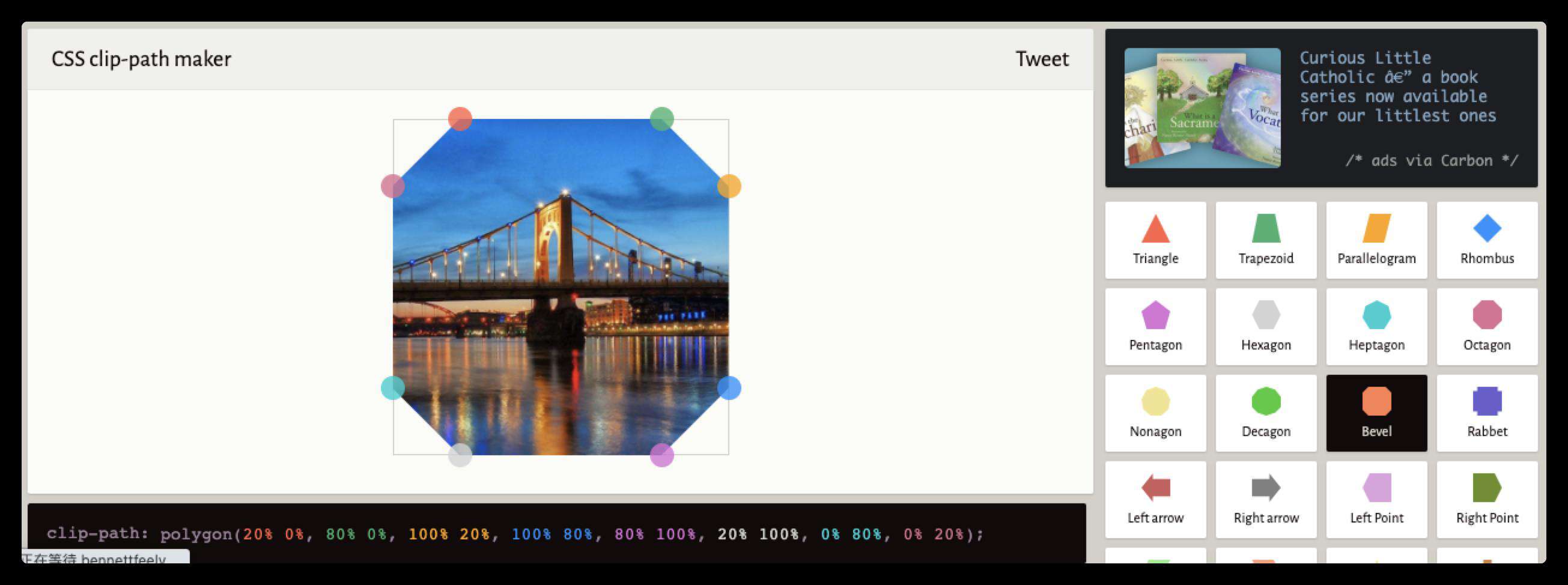Pick the Hexagon clip-path shape
The image size is (1568, 585).
1266,327
